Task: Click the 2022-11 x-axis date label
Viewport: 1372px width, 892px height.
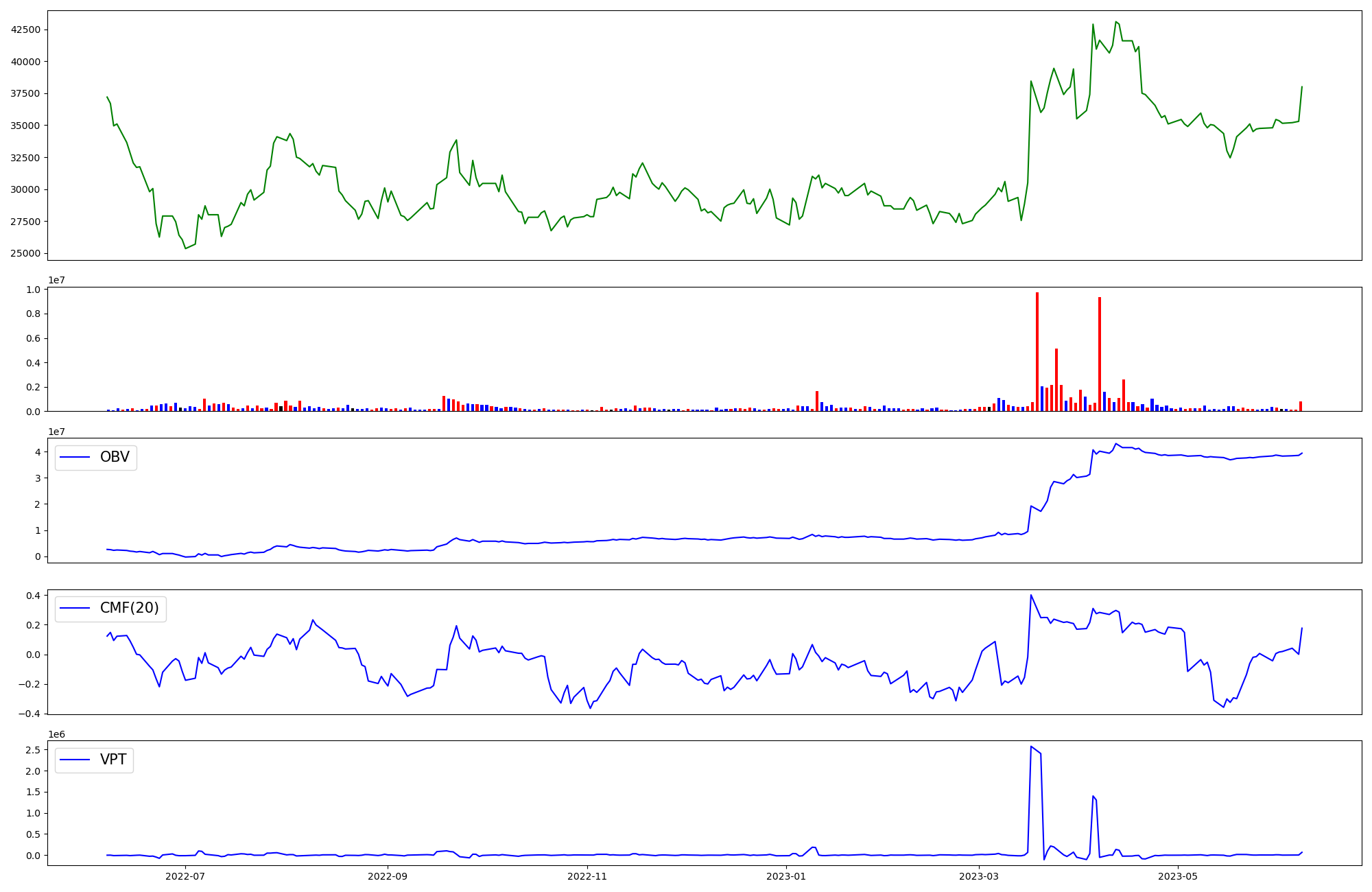Action: click(x=587, y=876)
